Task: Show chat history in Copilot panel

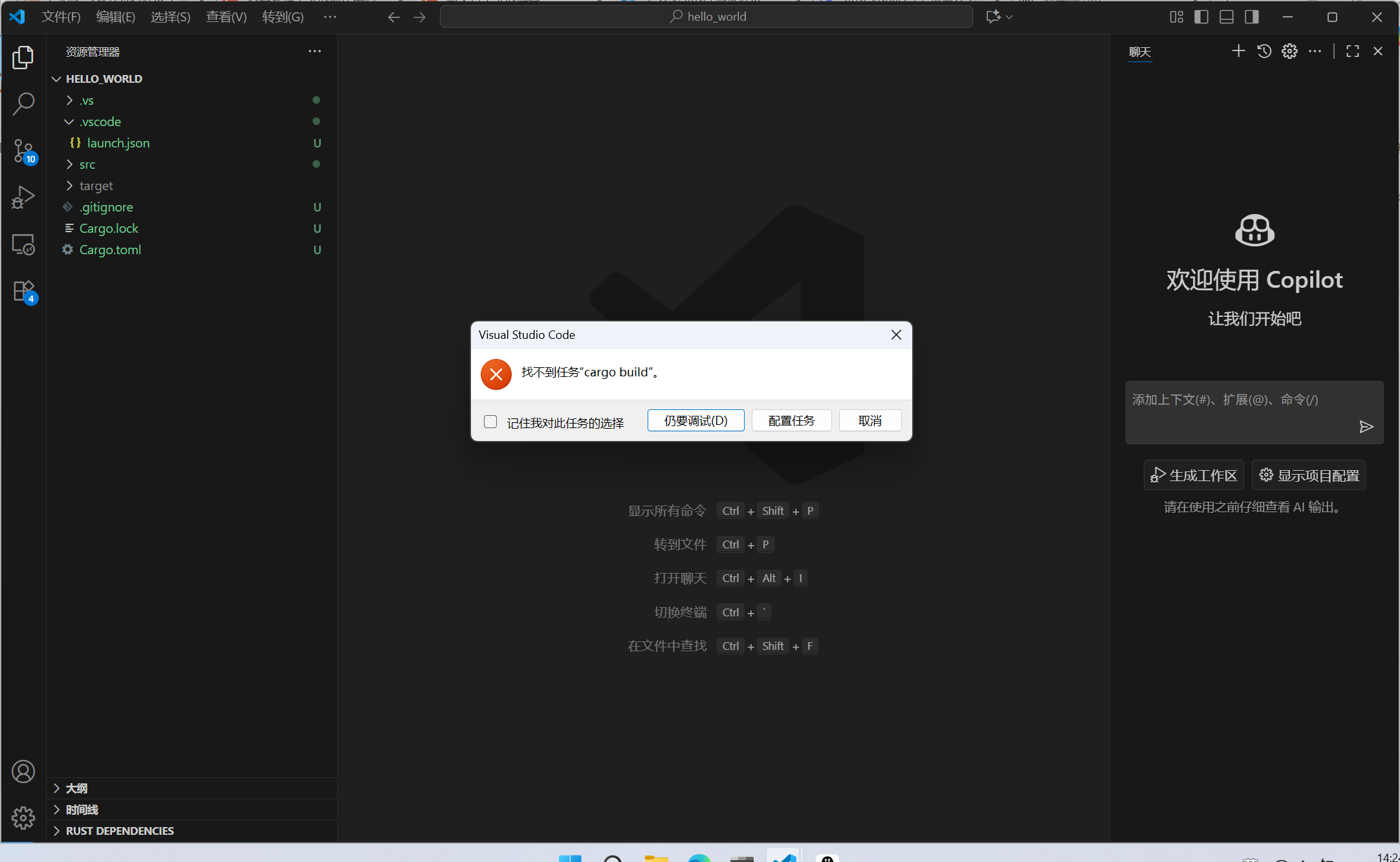Action: 1264,51
